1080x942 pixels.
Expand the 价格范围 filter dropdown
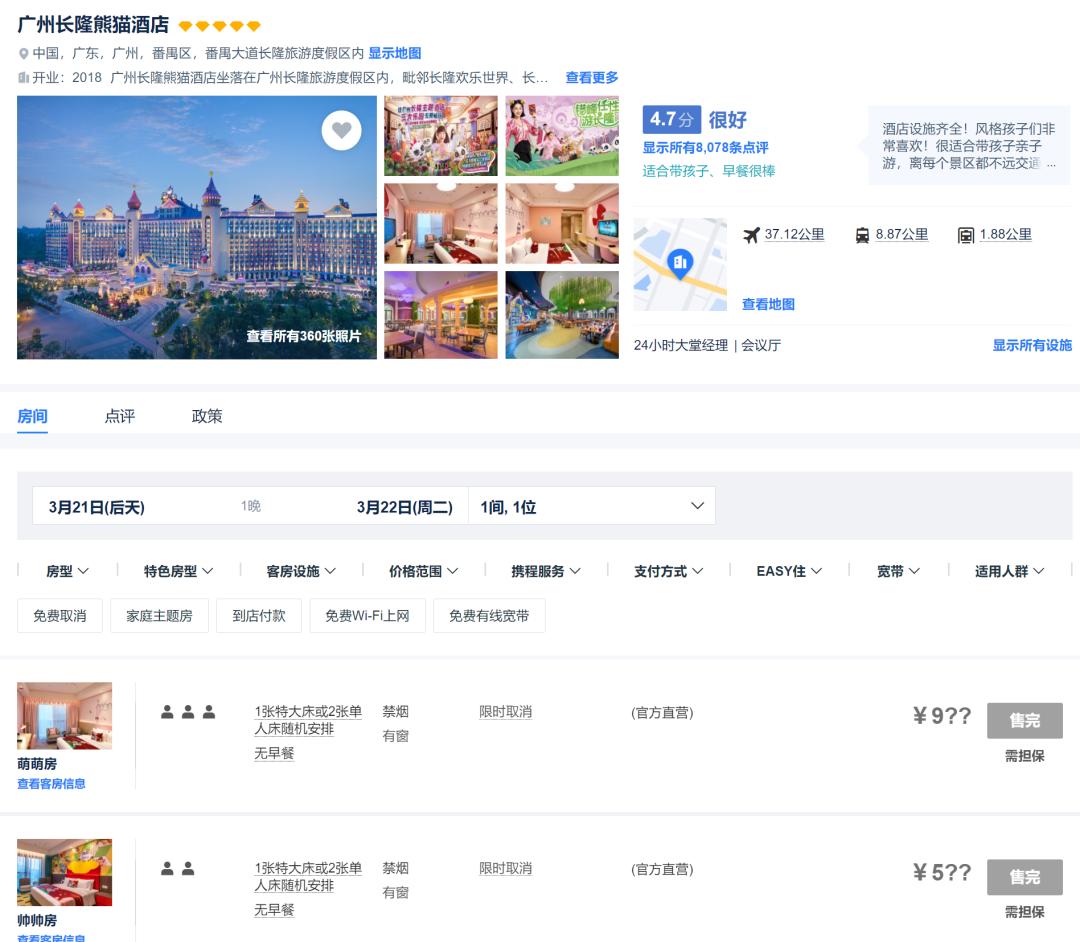coord(424,571)
